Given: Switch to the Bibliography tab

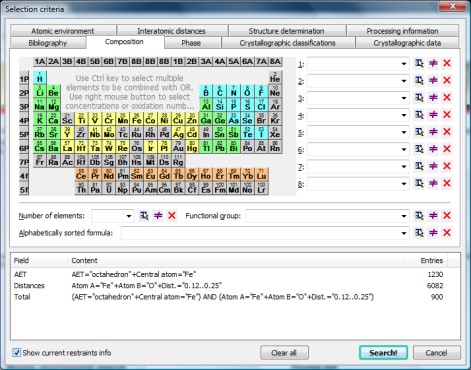Looking at the screenshot, I should (48, 43).
